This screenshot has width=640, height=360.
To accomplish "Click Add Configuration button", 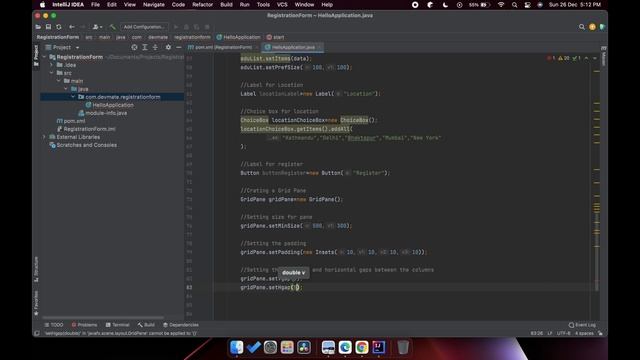I will point(144,27).
